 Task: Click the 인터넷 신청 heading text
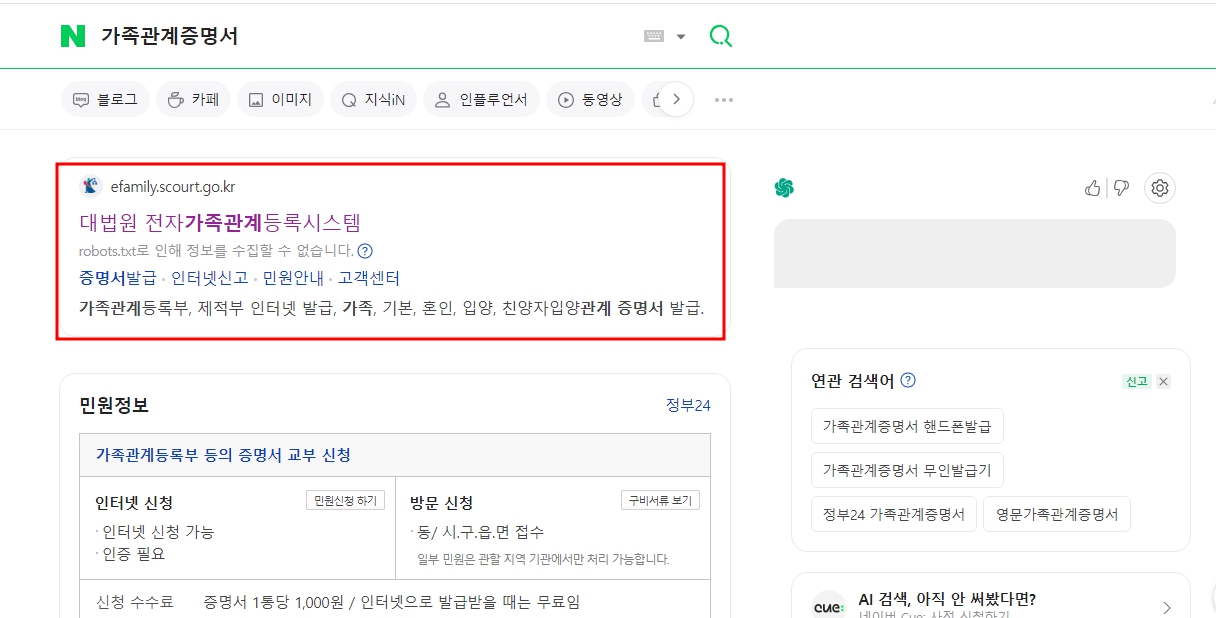[x=134, y=503]
